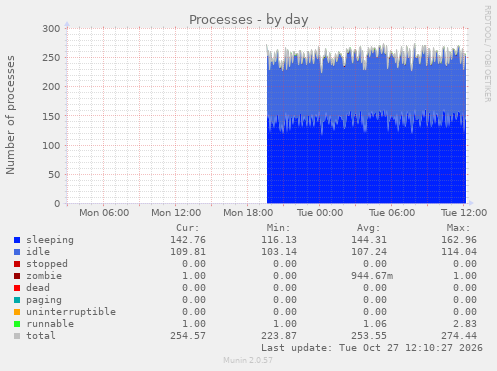Click the 150 y-axis tick label

pyautogui.click(x=51, y=116)
